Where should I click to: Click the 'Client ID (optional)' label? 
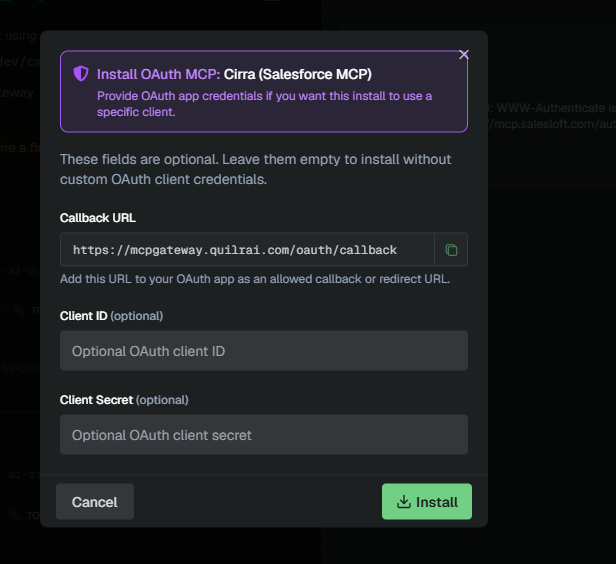click(111, 316)
